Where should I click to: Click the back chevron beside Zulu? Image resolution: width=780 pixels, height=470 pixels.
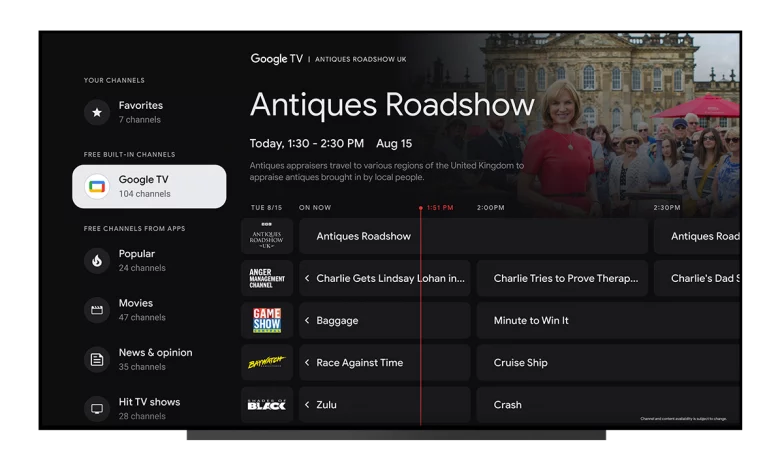click(307, 405)
